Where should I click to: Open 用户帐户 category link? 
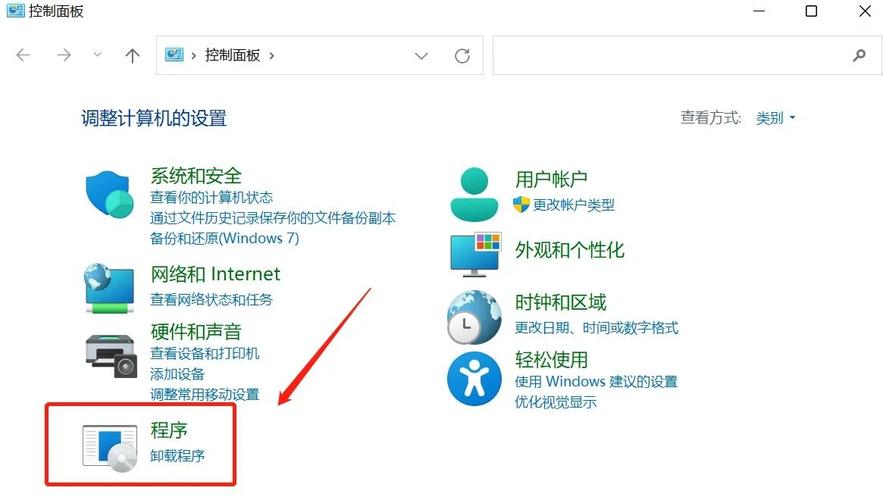pyautogui.click(x=551, y=179)
